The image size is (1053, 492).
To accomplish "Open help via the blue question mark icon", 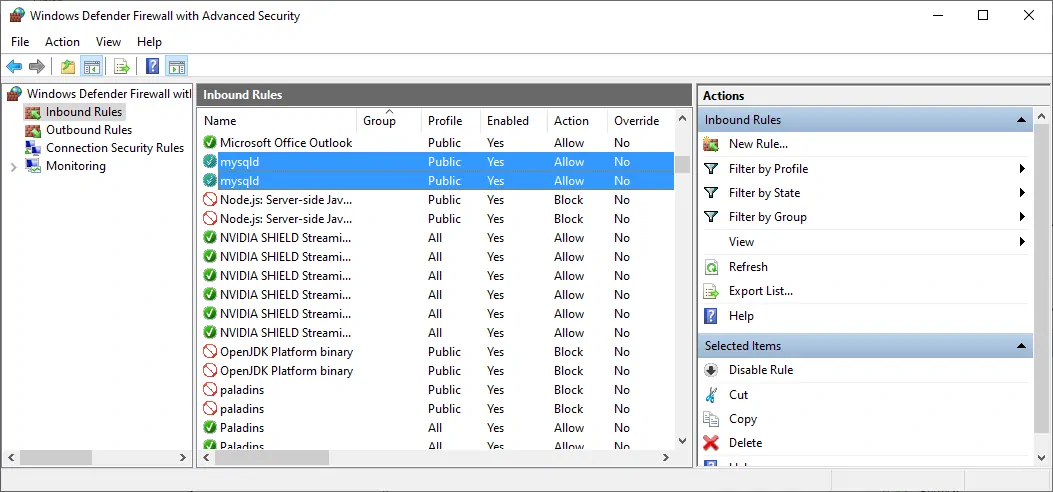I will 152,67.
